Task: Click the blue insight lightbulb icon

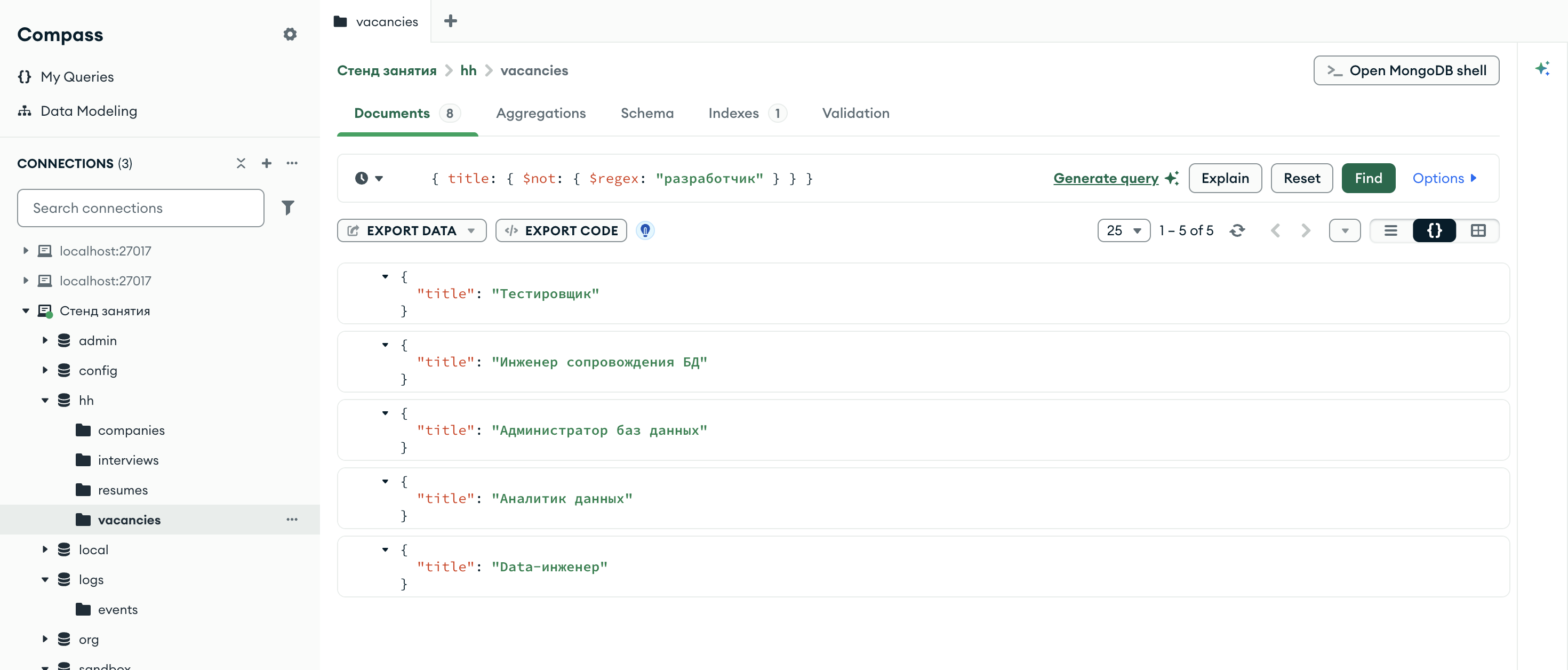Action: pos(645,230)
